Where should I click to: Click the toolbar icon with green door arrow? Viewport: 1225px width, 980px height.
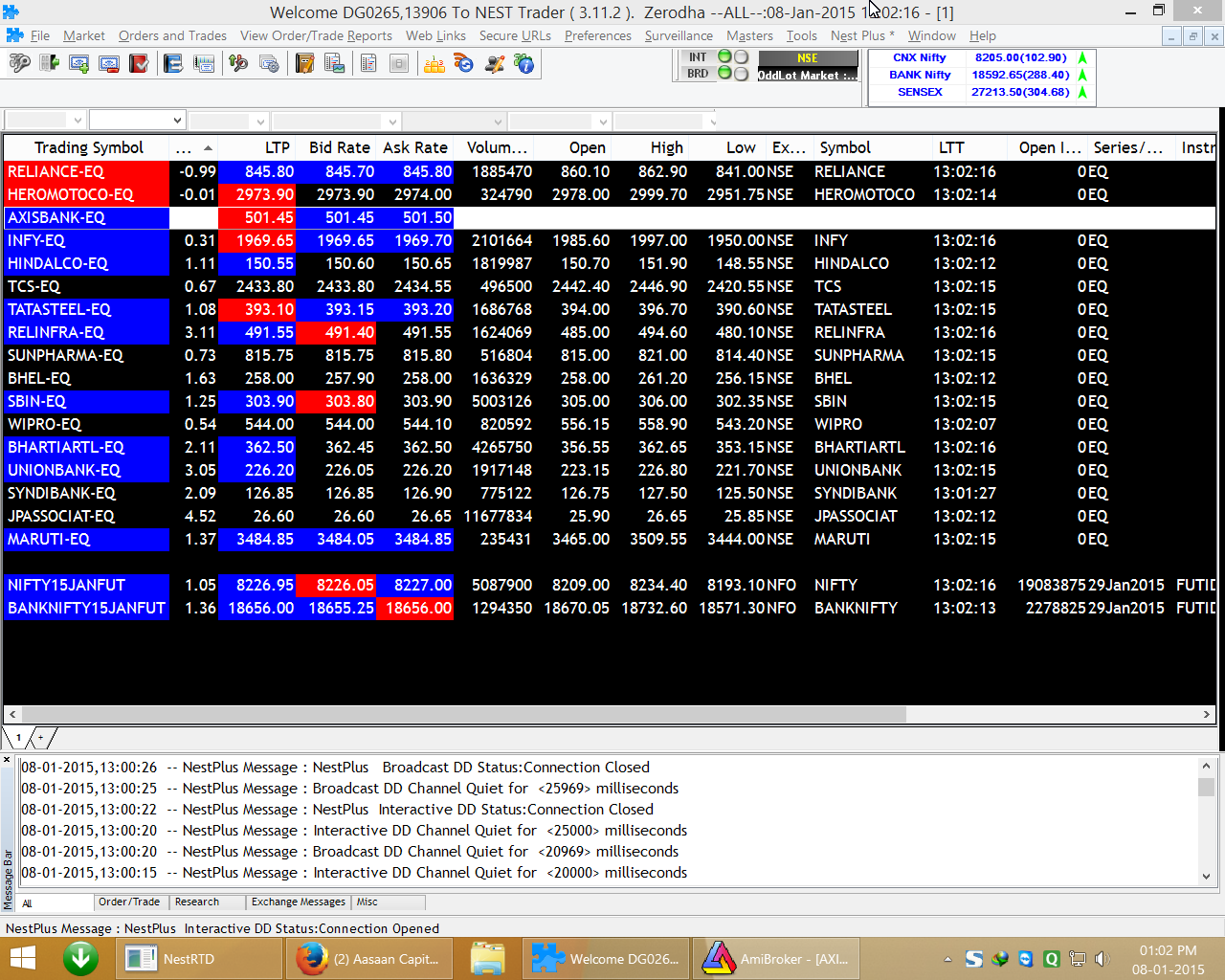click(x=49, y=64)
